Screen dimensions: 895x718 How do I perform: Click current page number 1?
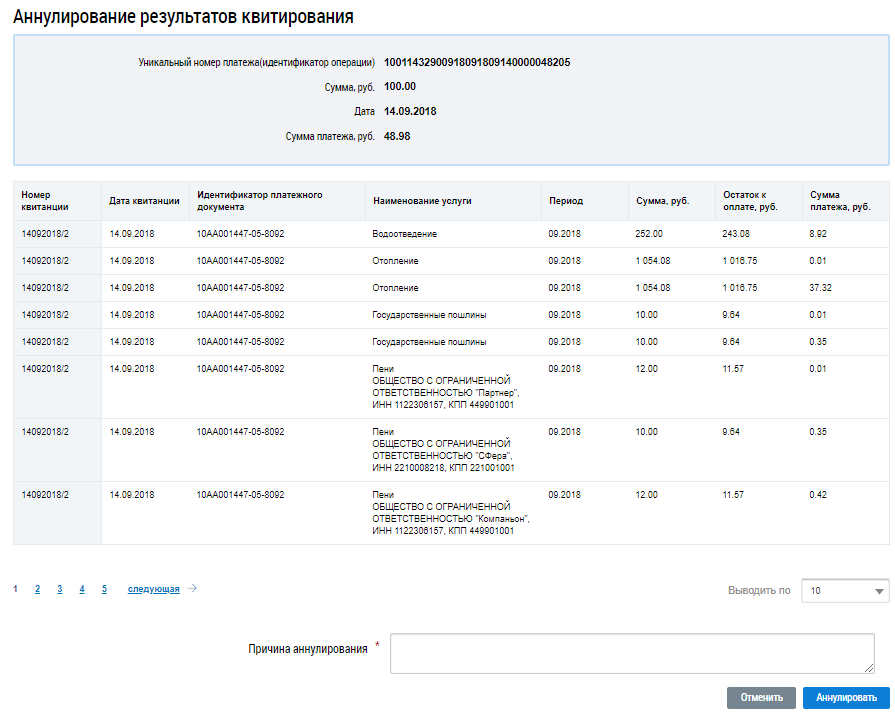[x=15, y=589]
